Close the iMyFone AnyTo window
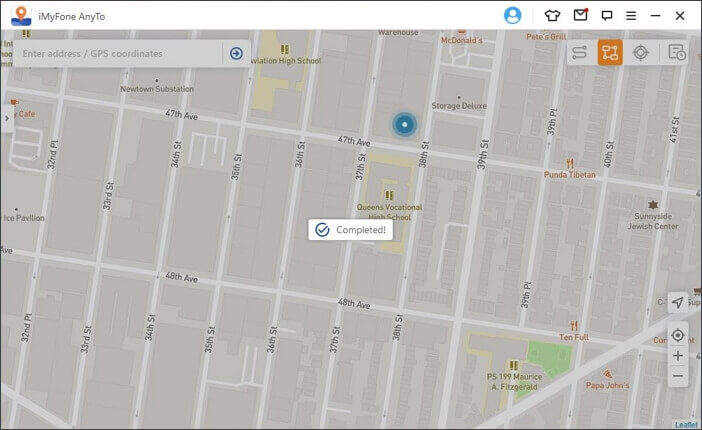 click(680, 16)
